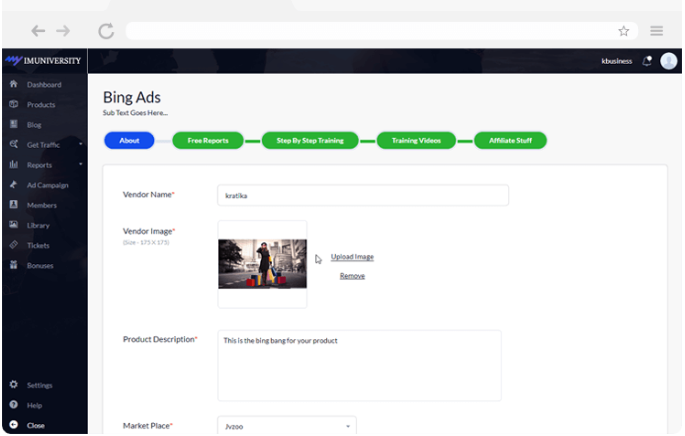Click the Remove image link
685x436 pixels.
pyautogui.click(x=352, y=276)
